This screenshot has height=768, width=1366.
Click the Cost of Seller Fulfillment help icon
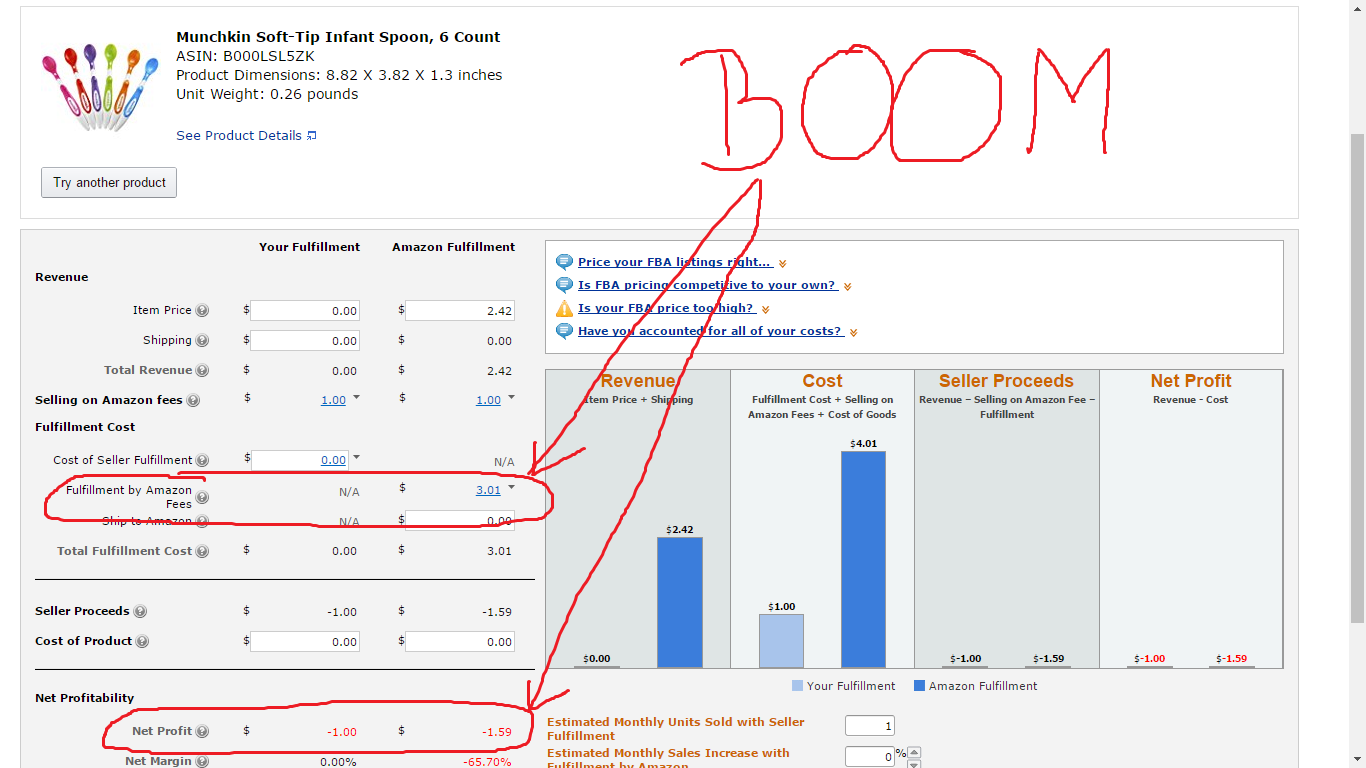coord(202,461)
